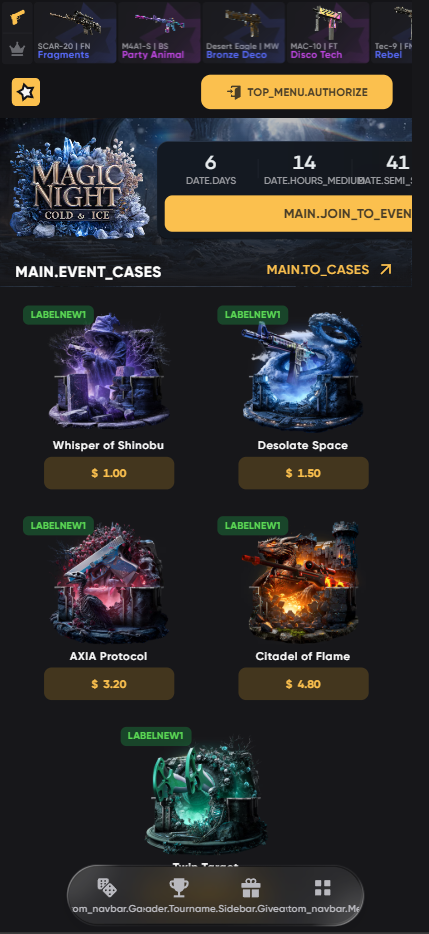Image resolution: width=429 pixels, height=934 pixels.
Task: Open the yellow star logo button
Action: click(26, 92)
